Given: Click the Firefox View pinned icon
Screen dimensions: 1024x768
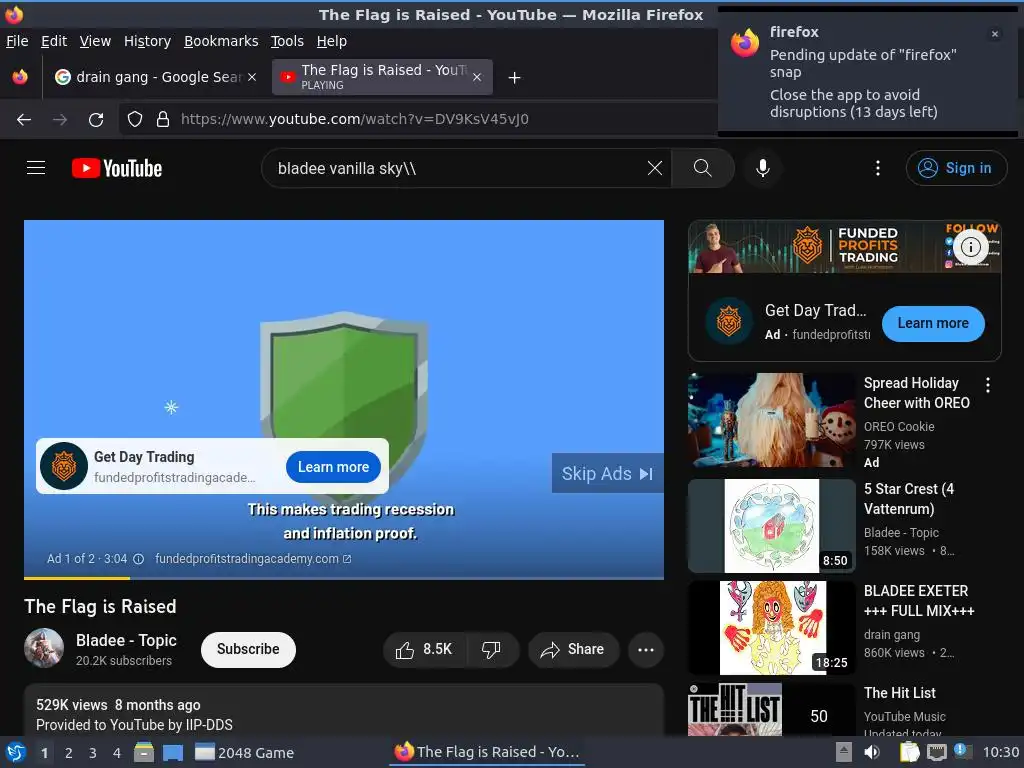Looking at the screenshot, I should point(20,77).
